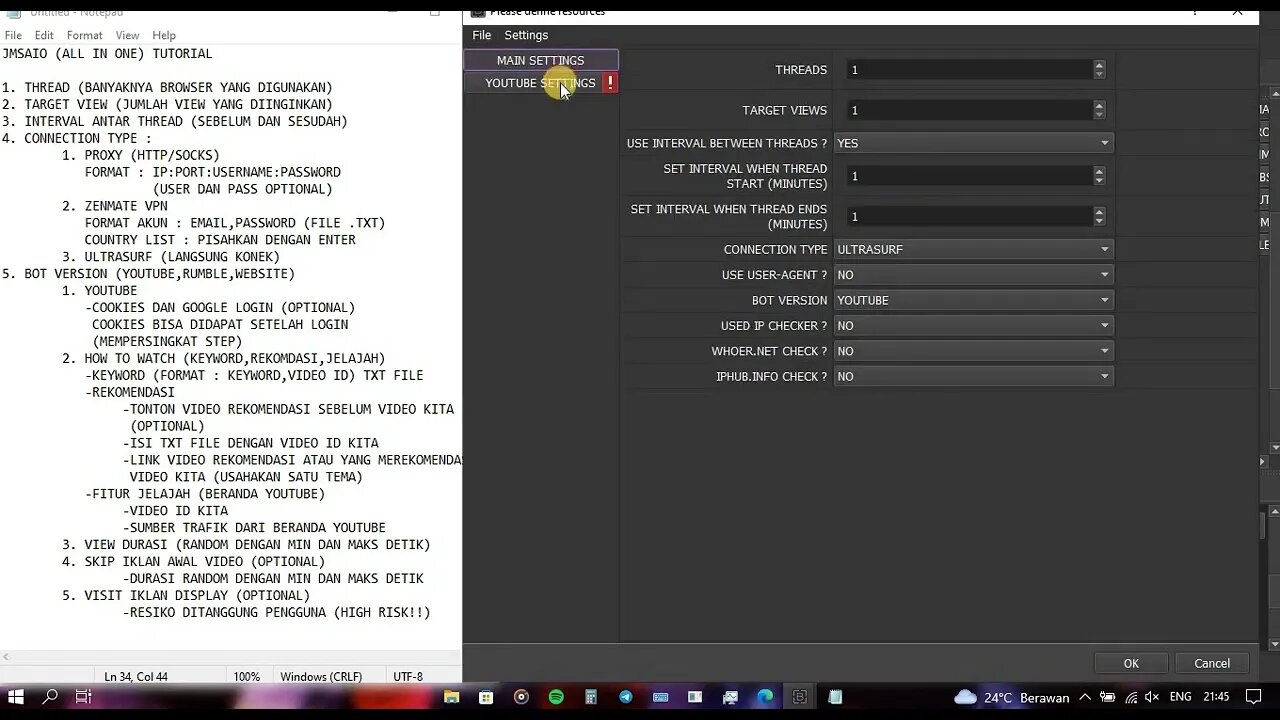Open WHOER.NET CHECK dropdown
1280x720 pixels.
[973, 351]
